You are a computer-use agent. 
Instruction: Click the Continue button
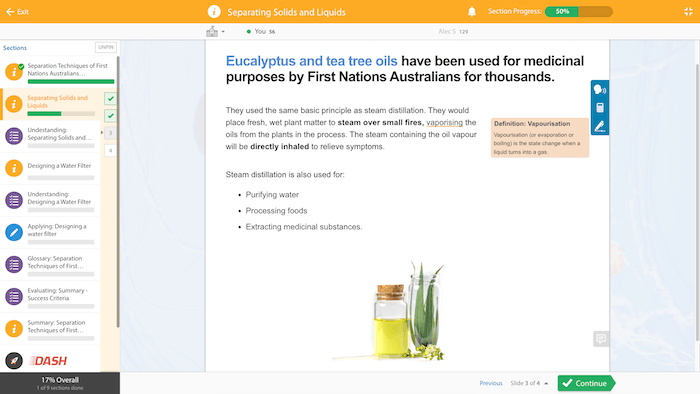pyautogui.click(x=586, y=383)
